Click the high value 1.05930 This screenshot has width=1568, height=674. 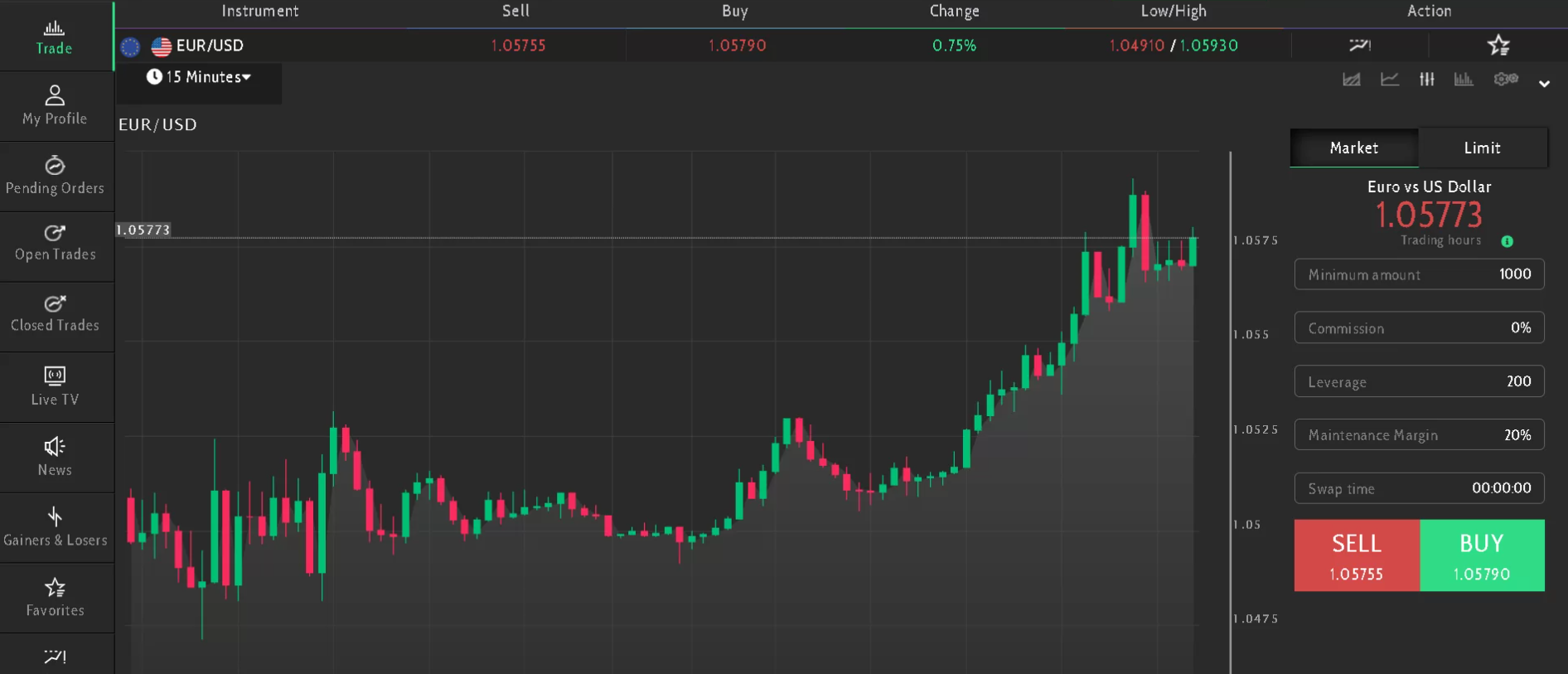(x=1209, y=46)
